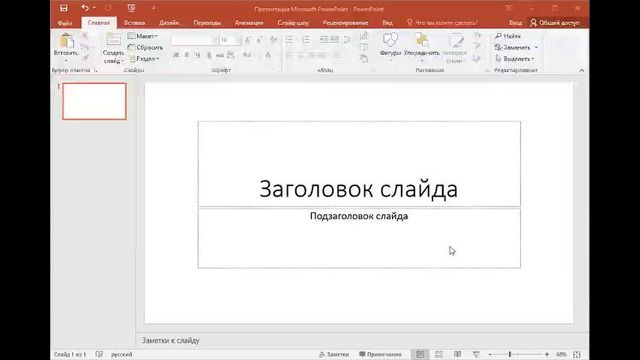The width and height of the screenshot is (640, 360).
Task: Toggle the Примечания comments button
Action: coord(380,354)
